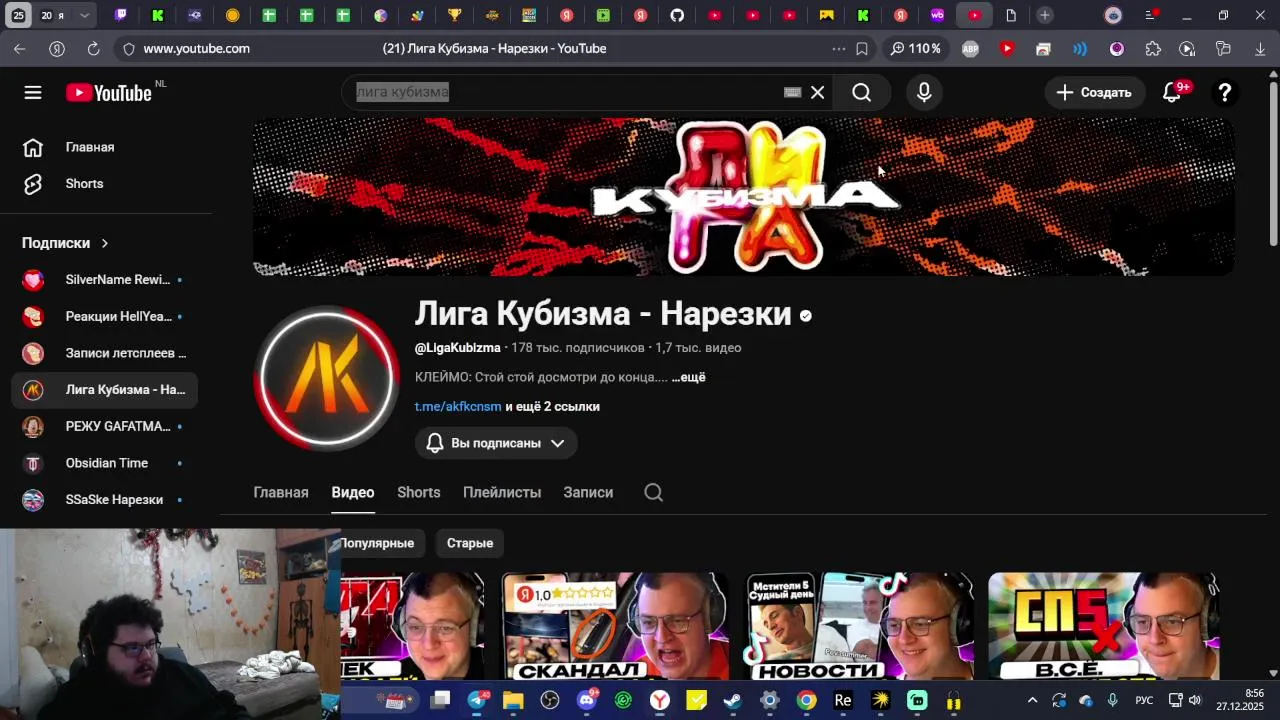Open the on-screen keyboard icon in search
The height and width of the screenshot is (720, 1280).
(792, 92)
